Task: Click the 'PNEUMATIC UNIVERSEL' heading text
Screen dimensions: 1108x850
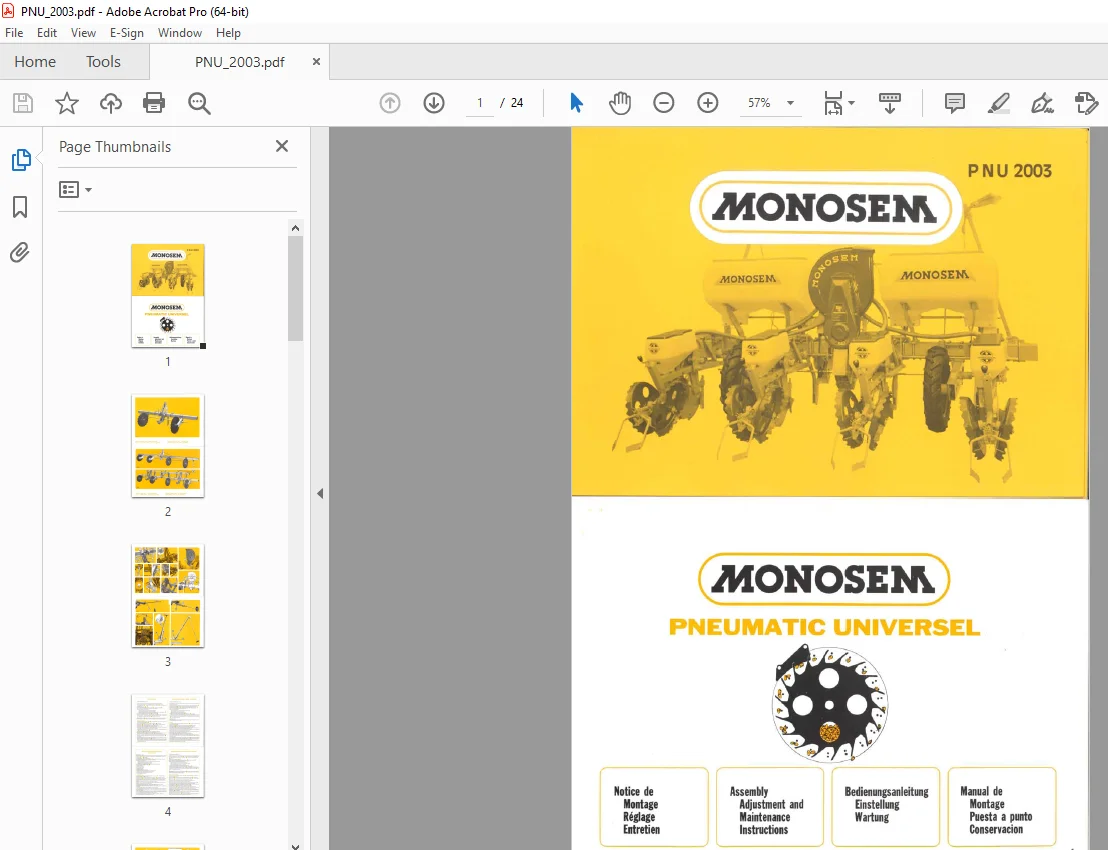Action: point(824,627)
